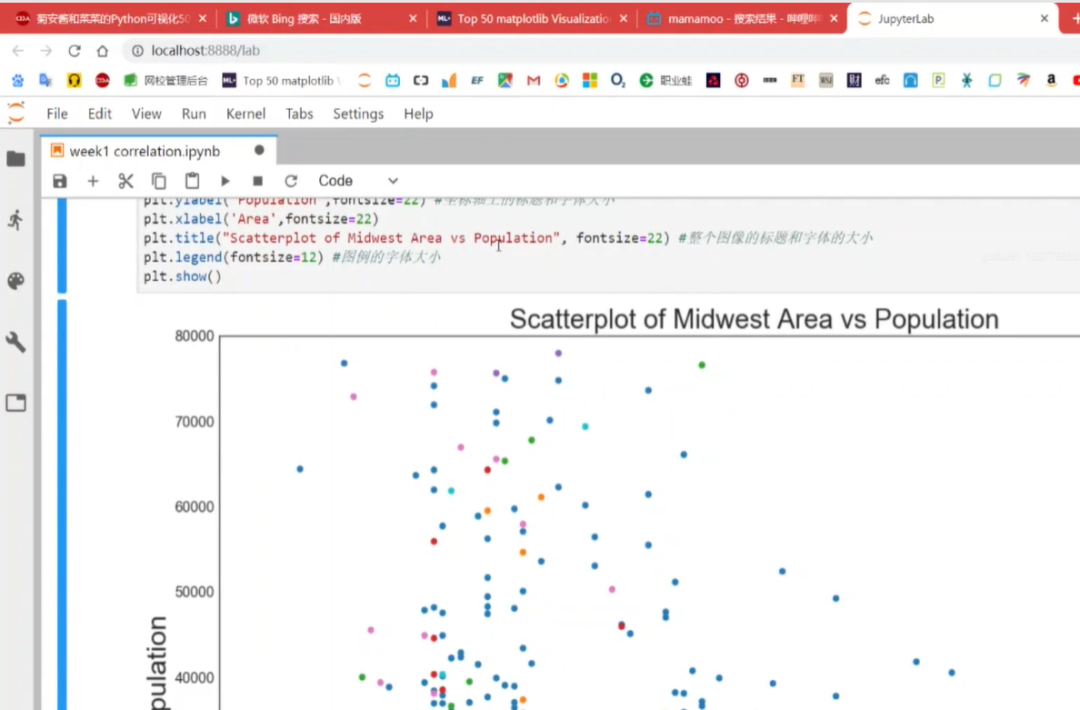
Task: Open the O2 bookmark icon
Action: click(x=618, y=81)
